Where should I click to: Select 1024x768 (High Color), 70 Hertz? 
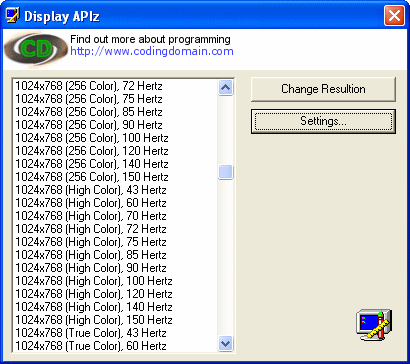pyautogui.click(x=115, y=216)
